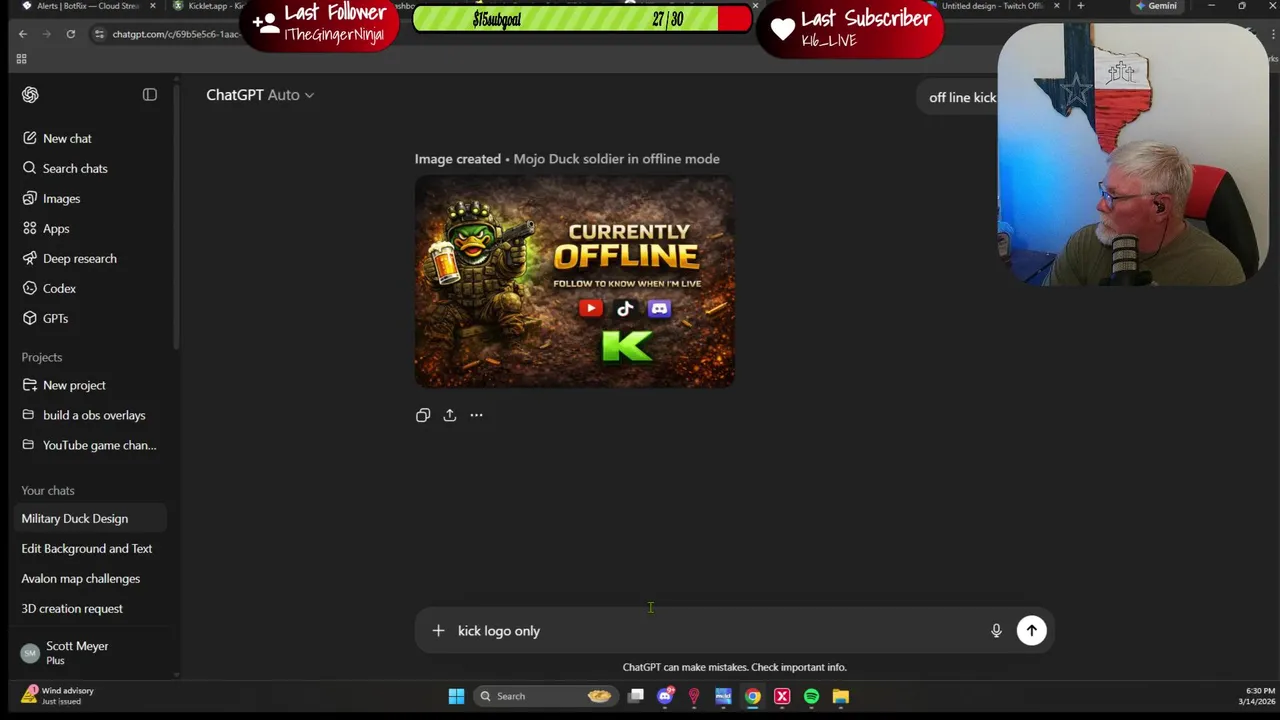Collapse the Projects section header
The image size is (1280, 720).
click(x=42, y=357)
